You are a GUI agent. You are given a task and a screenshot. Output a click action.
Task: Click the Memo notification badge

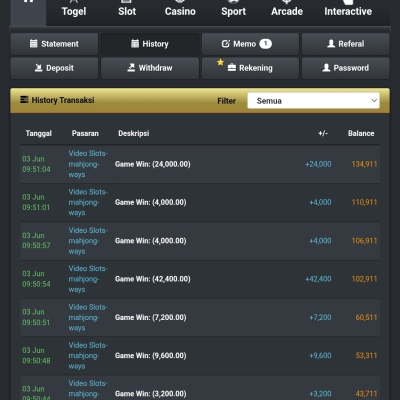[x=266, y=44]
